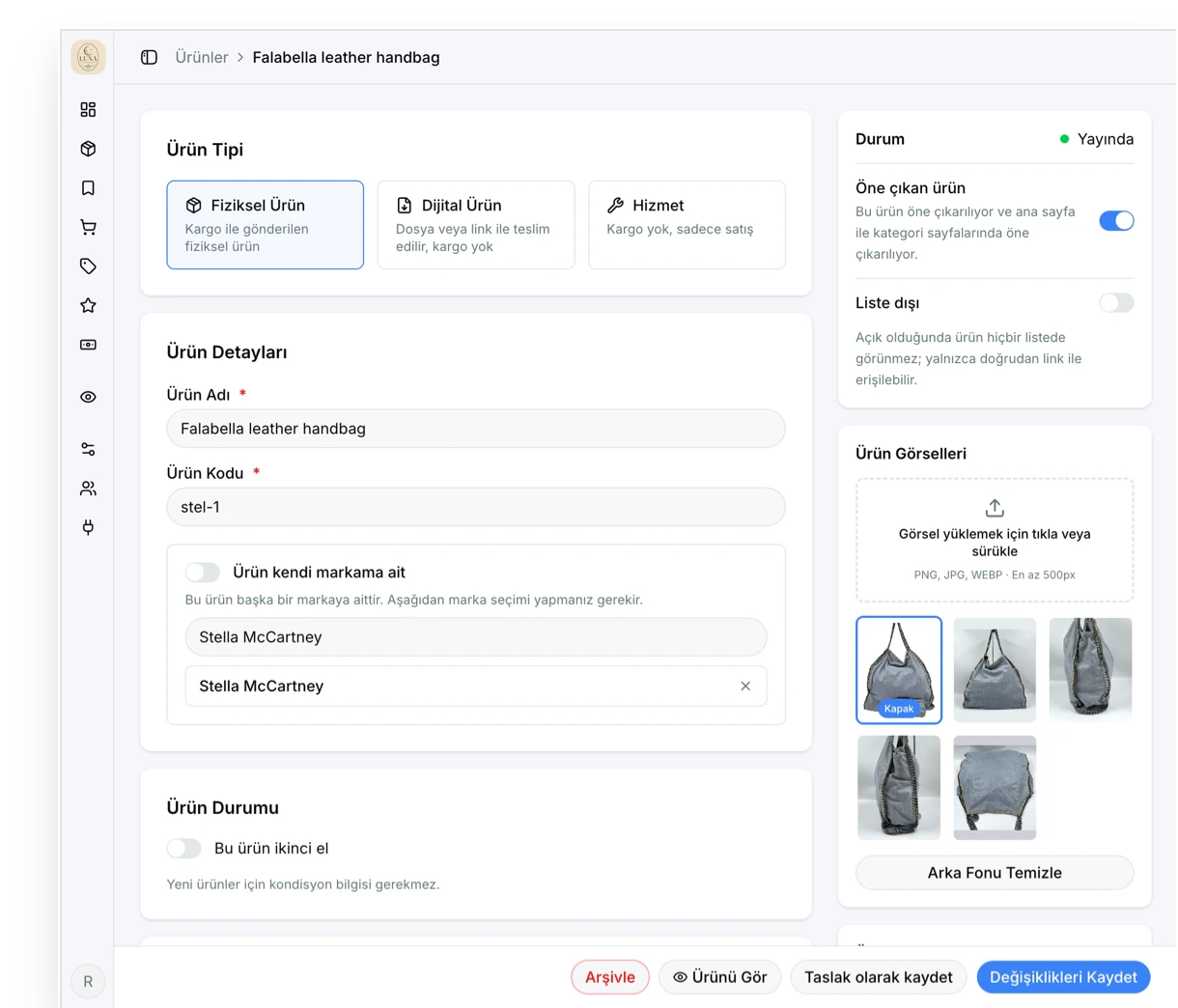Select the Dijital Ürün product type
Screen dimensions: 1178x1008
coord(476,225)
